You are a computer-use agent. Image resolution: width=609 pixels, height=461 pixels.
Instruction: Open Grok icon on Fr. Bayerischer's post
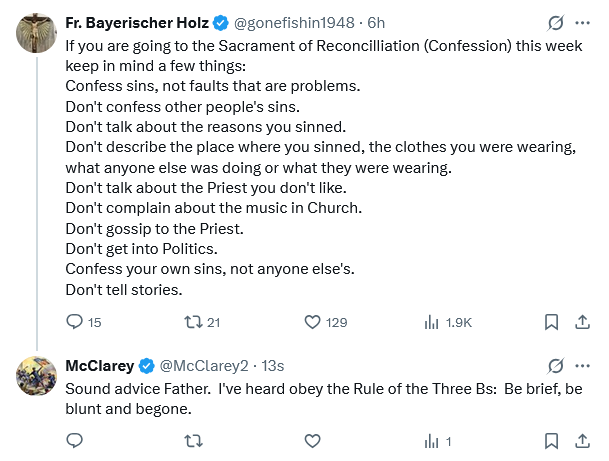tap(557, 22)
